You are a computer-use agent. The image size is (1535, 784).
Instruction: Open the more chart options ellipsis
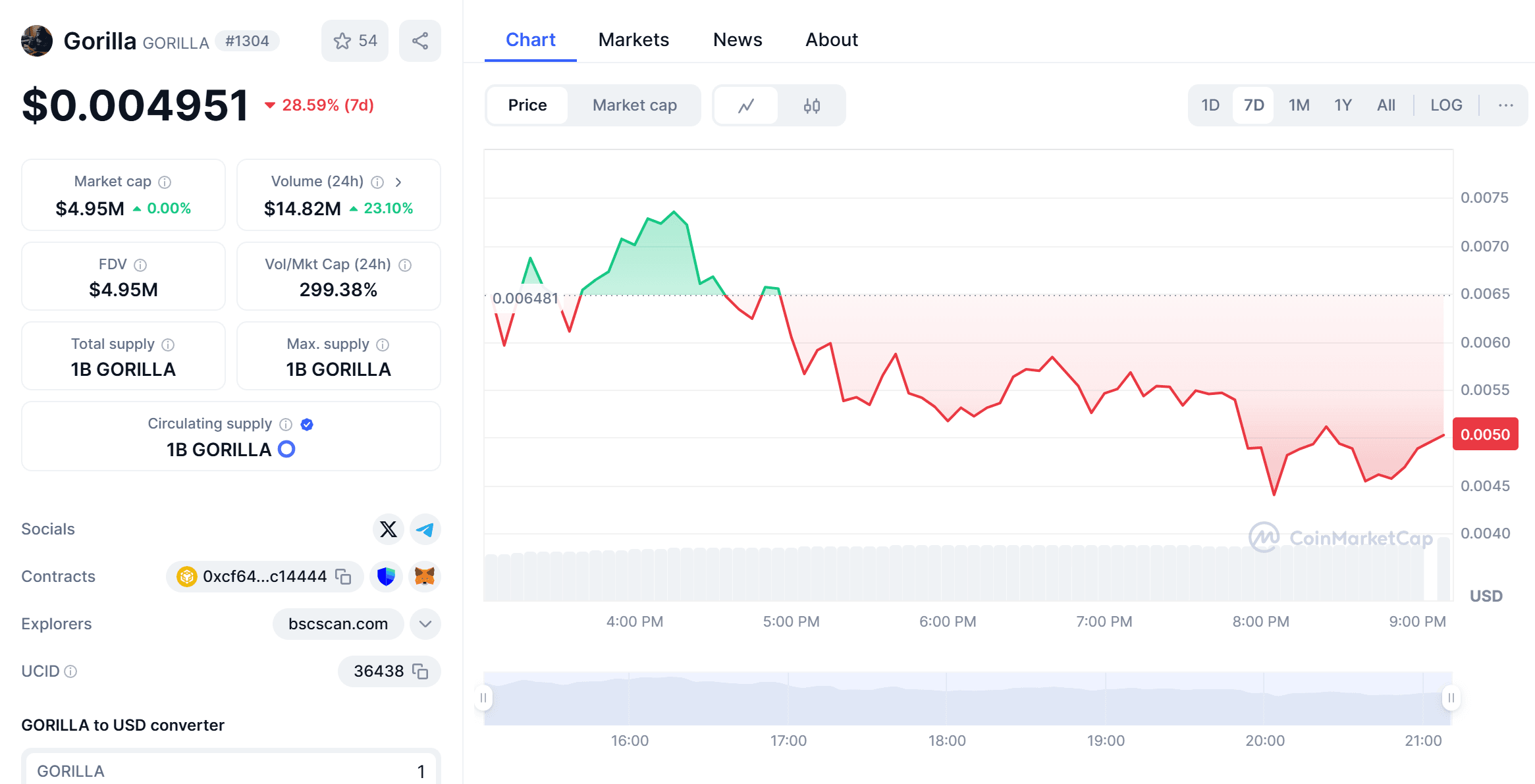(1506, 105)
